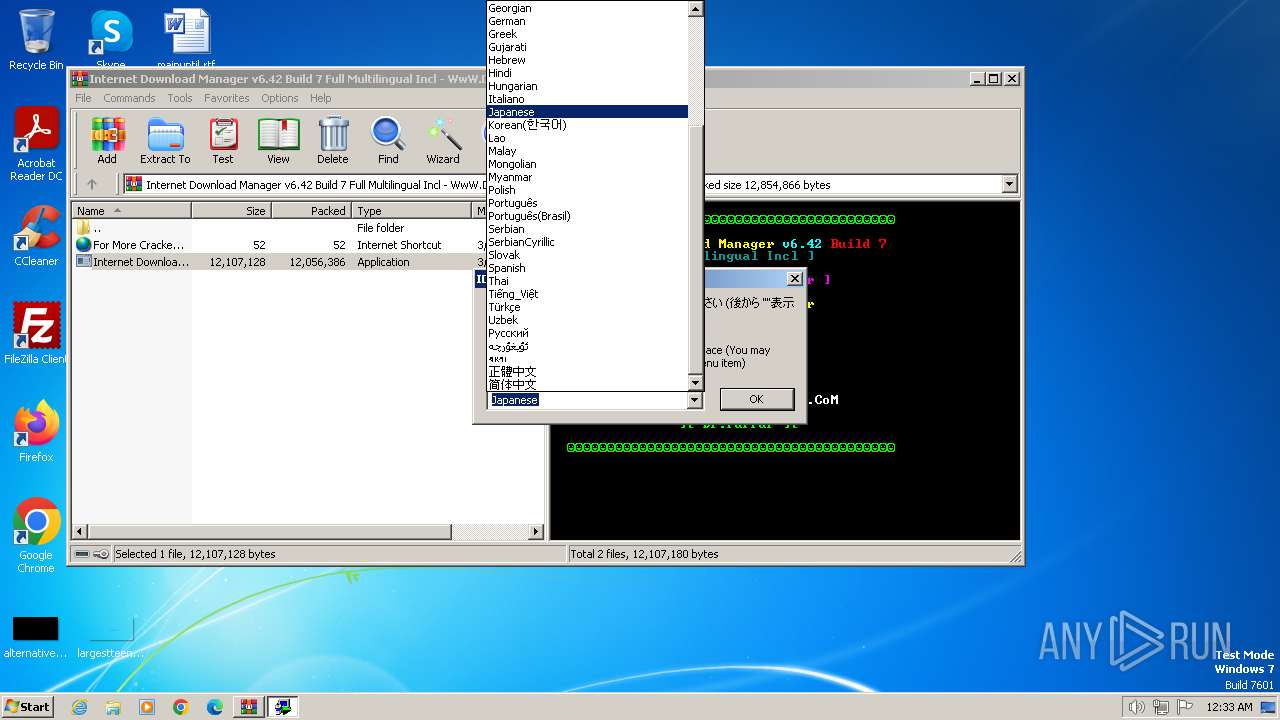The width and height of the screenshot is (1280, 720).
Task: Select Português(Brasil) in the language list
Action: coord(587,216)
